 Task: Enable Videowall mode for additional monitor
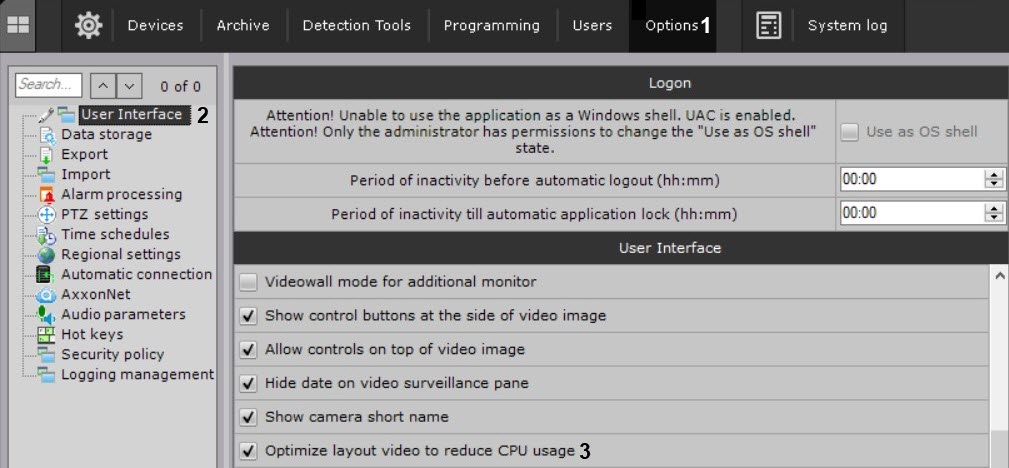[249, 282]
